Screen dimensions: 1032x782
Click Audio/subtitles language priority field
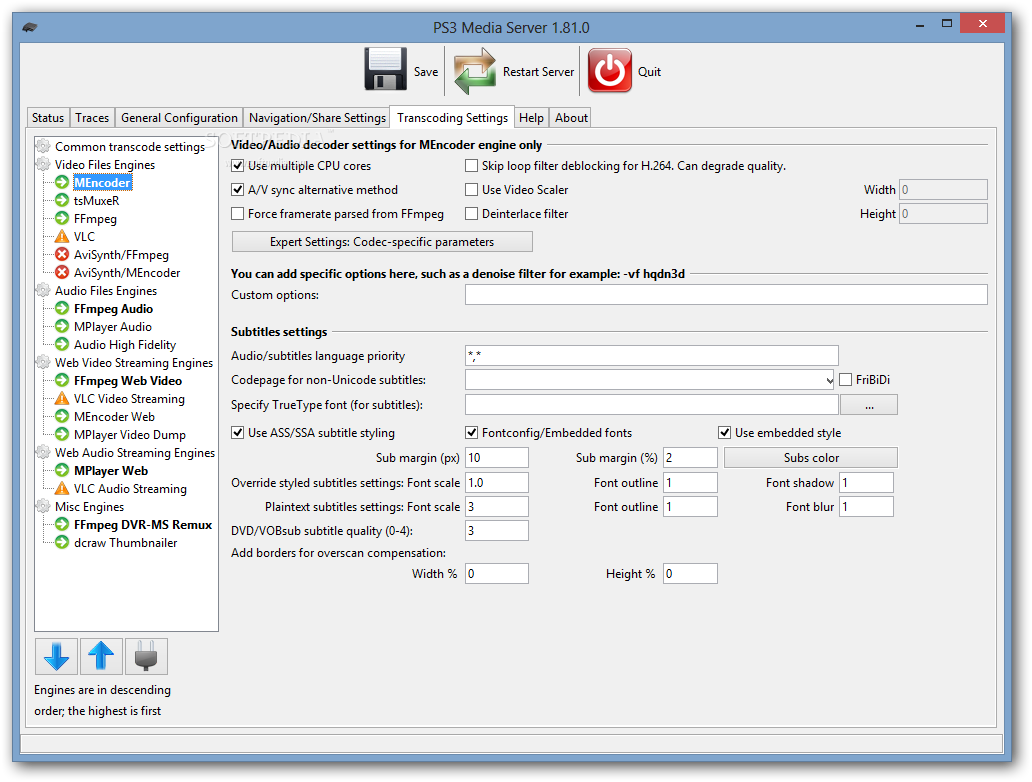pos(652,355)
